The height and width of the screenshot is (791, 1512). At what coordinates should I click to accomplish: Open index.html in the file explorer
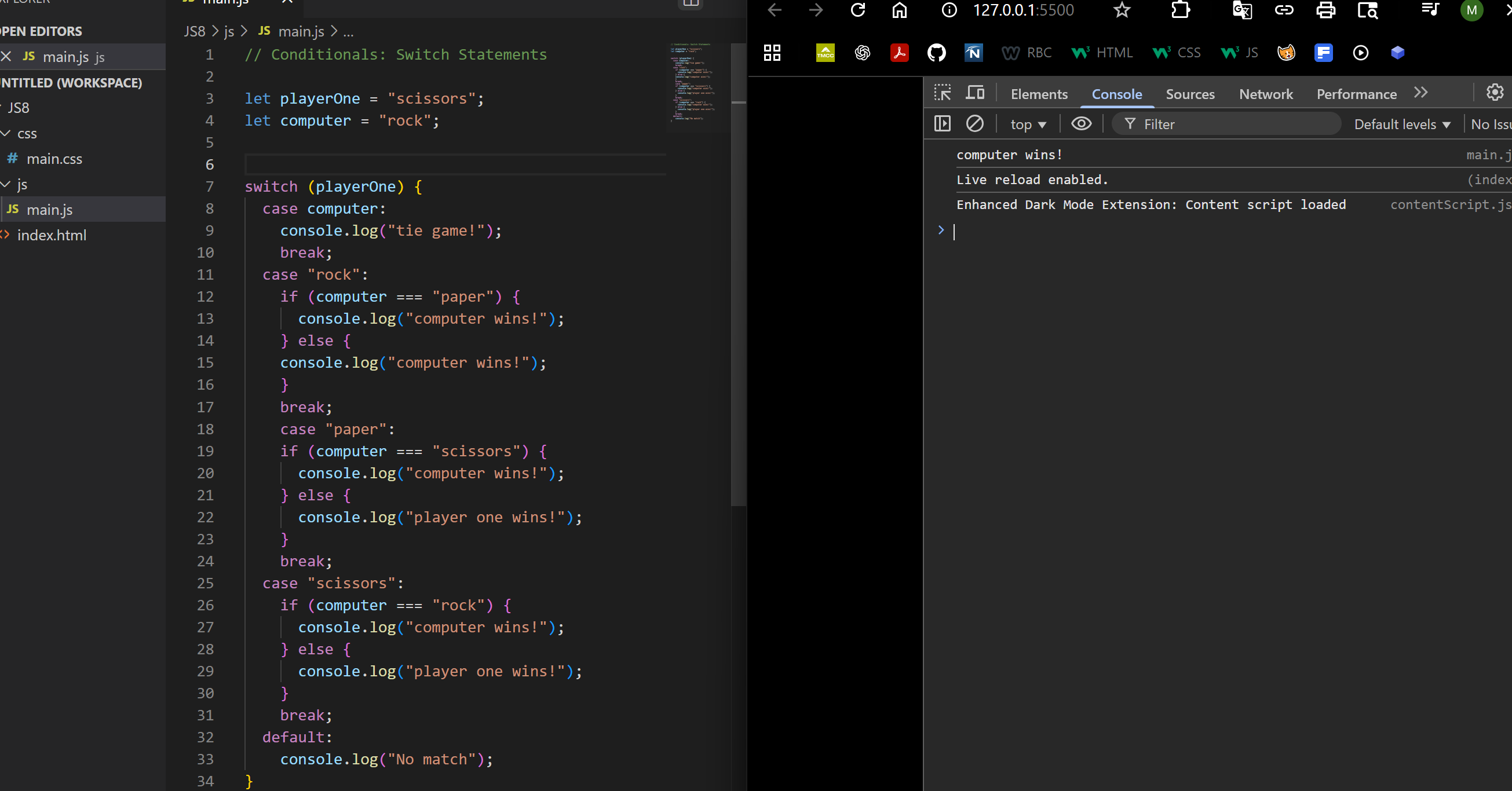[x=52, y=235]
